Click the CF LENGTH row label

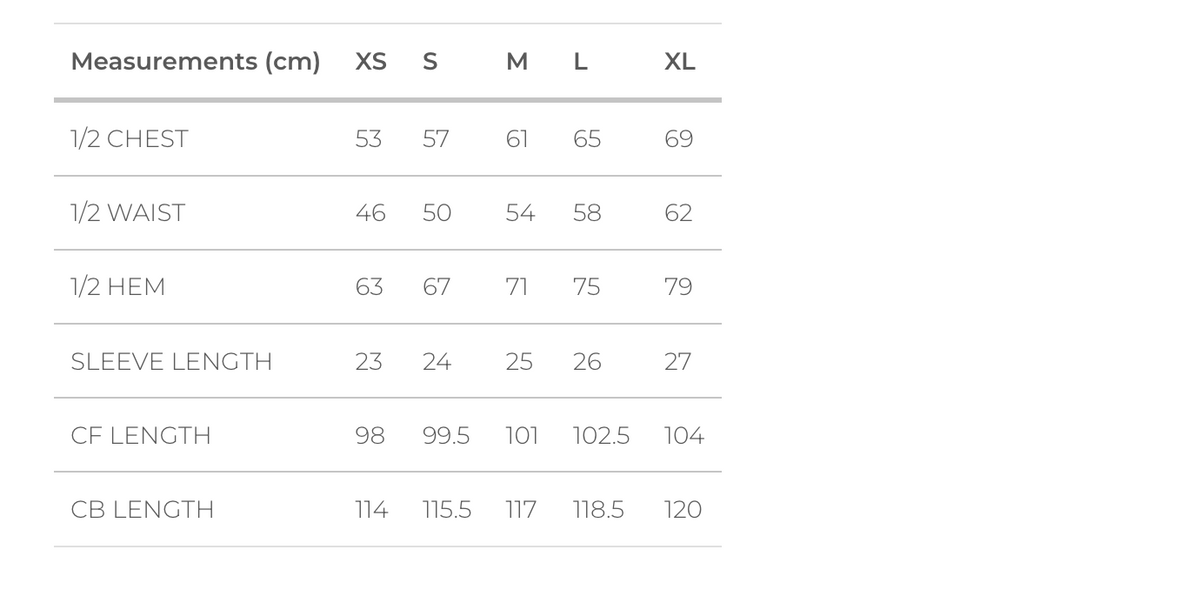point(141,436)
